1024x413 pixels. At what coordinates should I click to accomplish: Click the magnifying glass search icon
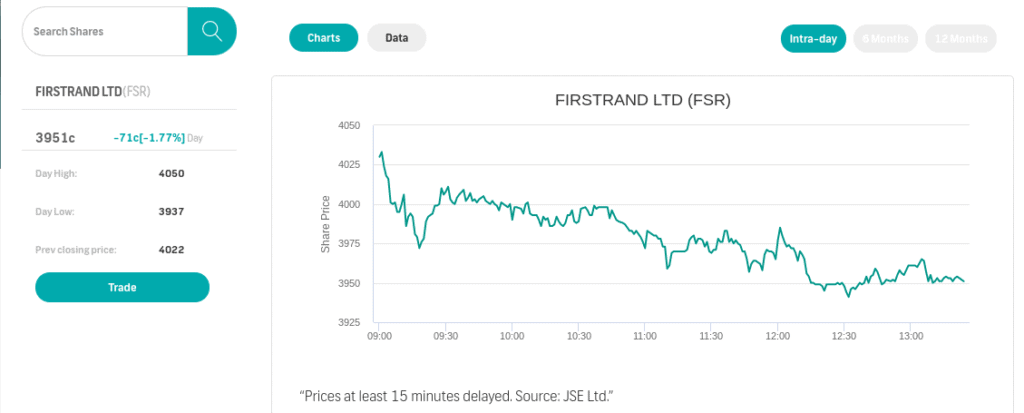click(211, 31)
